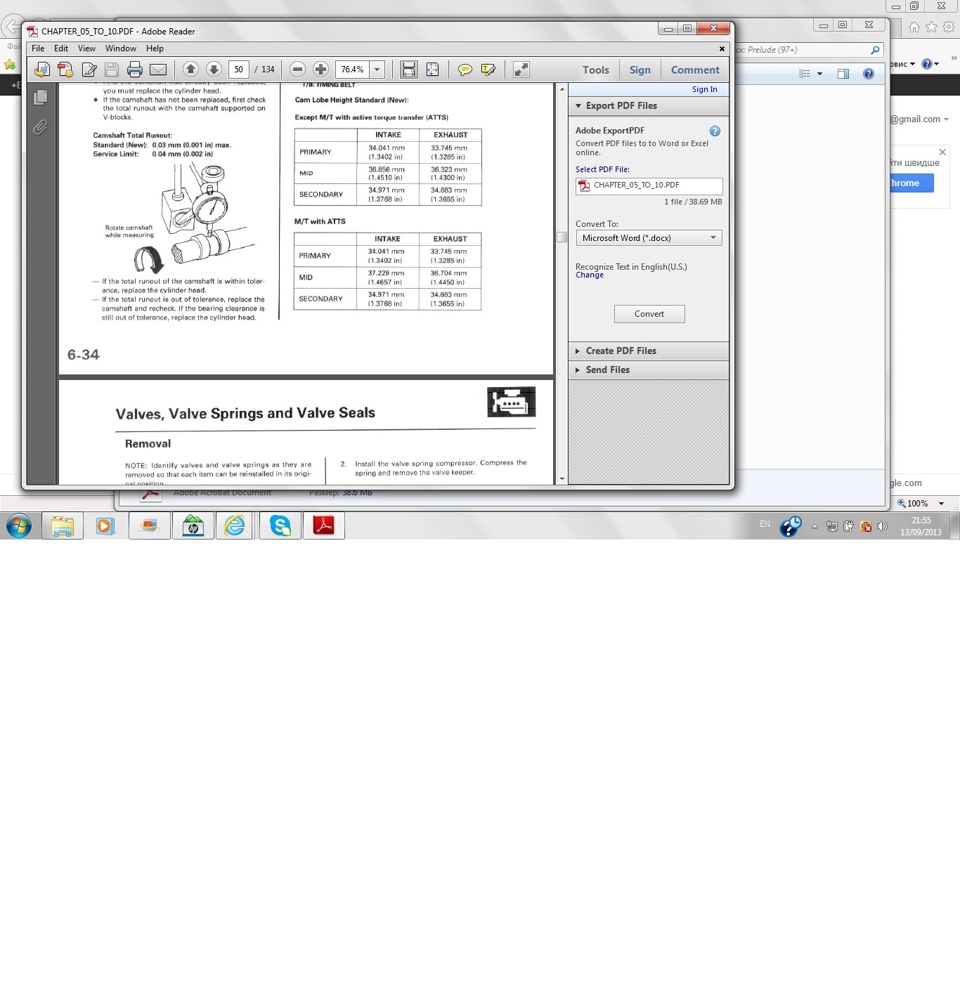Open Windows Explorer from the taskbar

pos(62,526)
